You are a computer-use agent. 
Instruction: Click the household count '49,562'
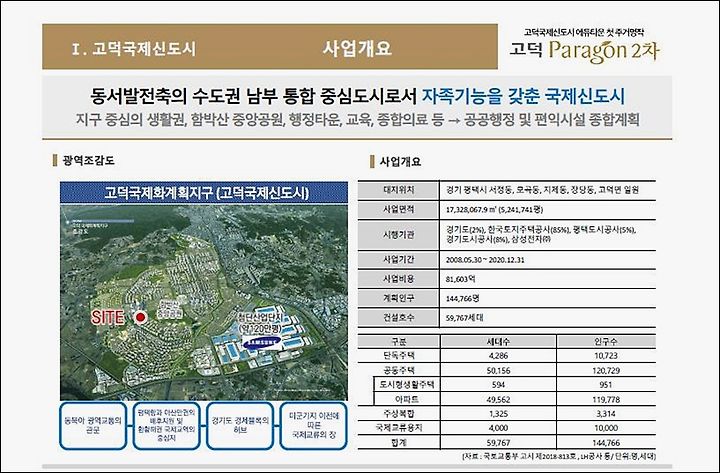[x=498, y=400]
